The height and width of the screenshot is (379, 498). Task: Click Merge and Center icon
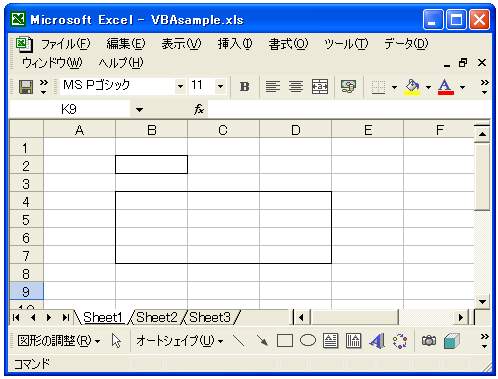coord(320,87)
